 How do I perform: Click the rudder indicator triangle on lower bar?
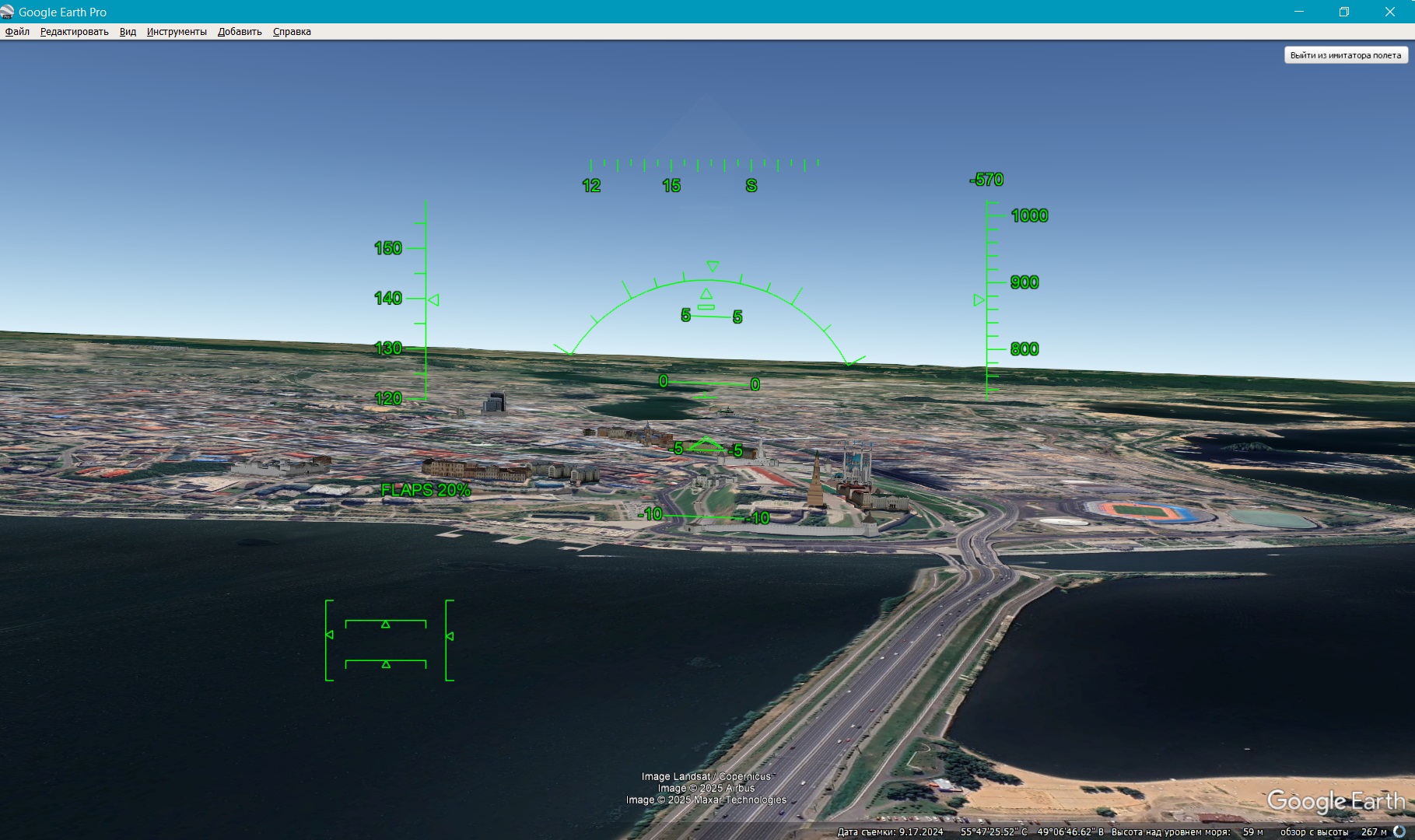386,664
